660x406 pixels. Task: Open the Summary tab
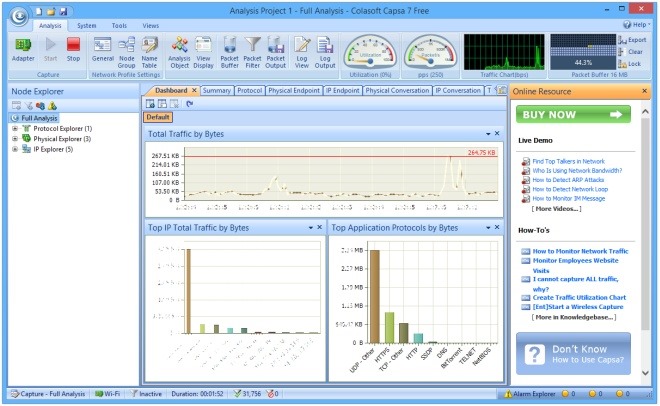[217, 90]
